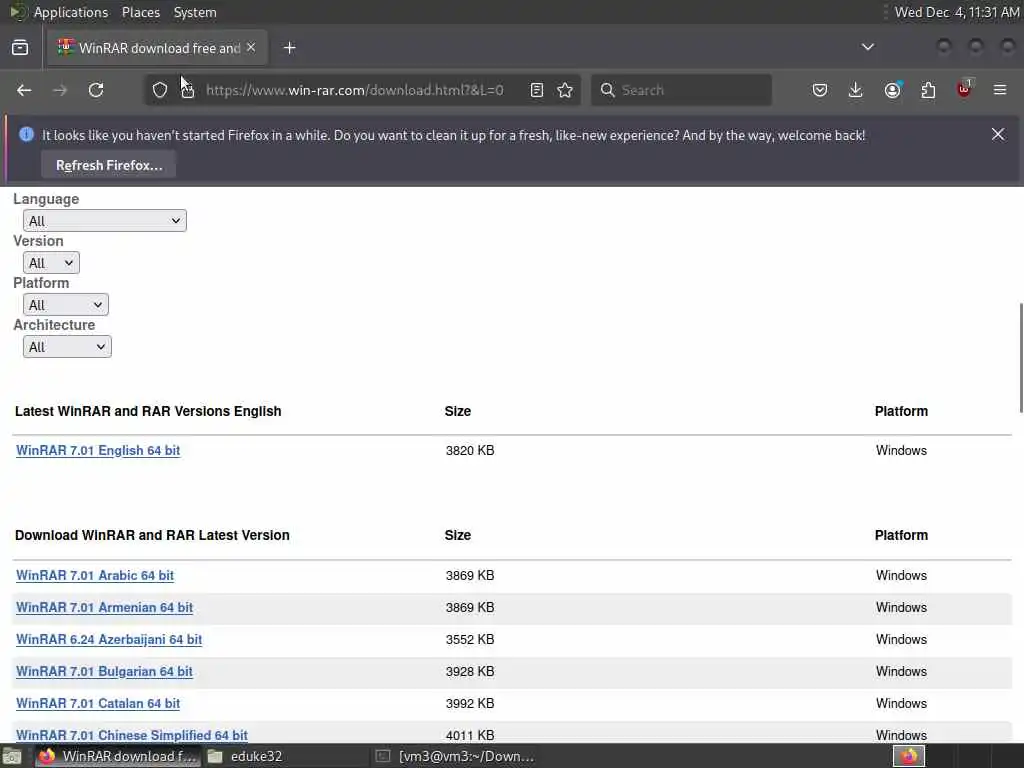The height and width of the screenshot is (768, 1024).
Task: Click the info icon in notification bar
Action: 27,135
